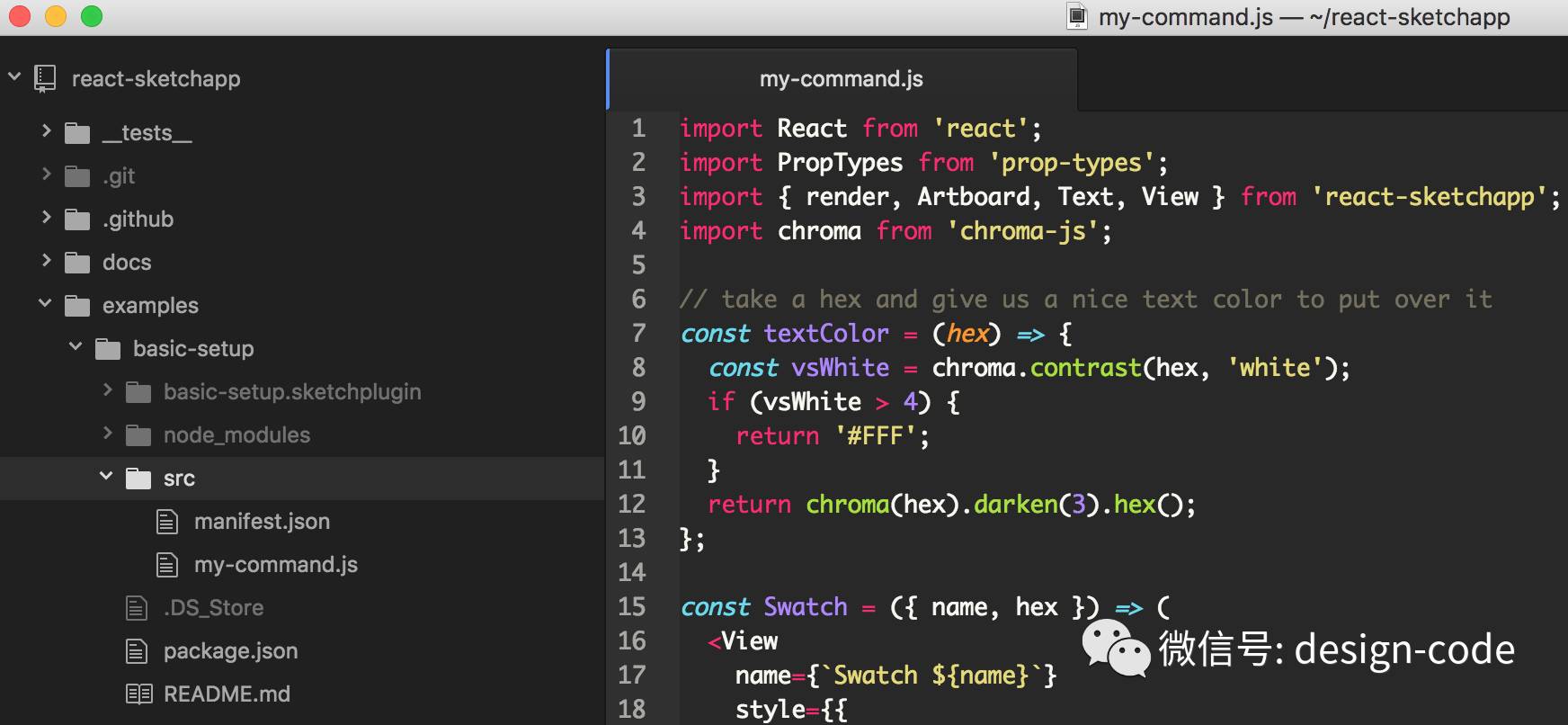The image size is (1568, 725).
Task: Select .DS_Store in the file tree
Action: click(x=213, y=608)
